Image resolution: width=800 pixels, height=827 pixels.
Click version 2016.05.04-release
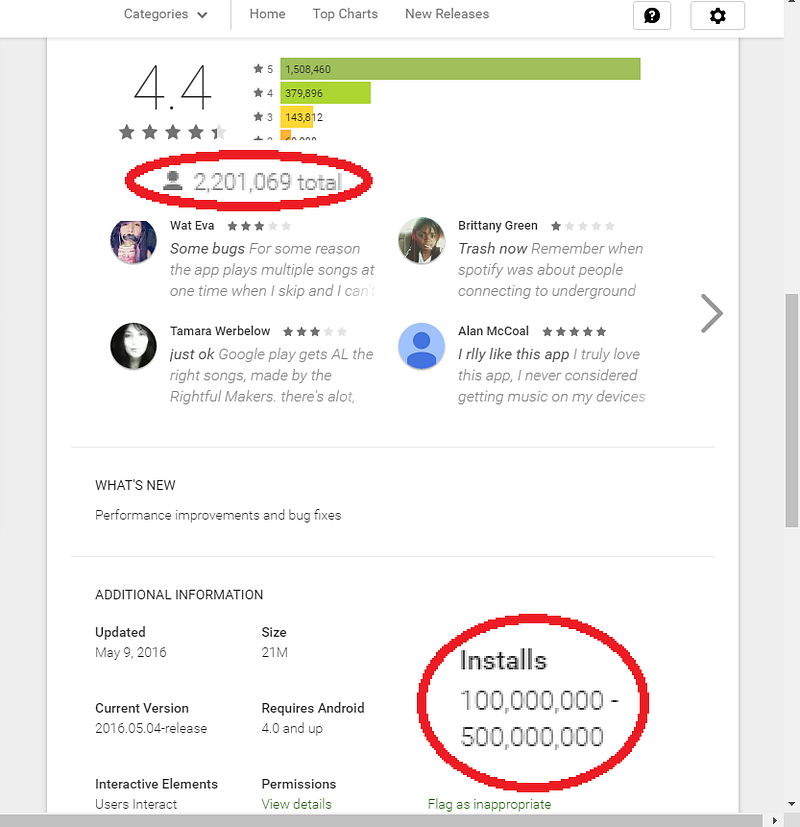point(151,728)
